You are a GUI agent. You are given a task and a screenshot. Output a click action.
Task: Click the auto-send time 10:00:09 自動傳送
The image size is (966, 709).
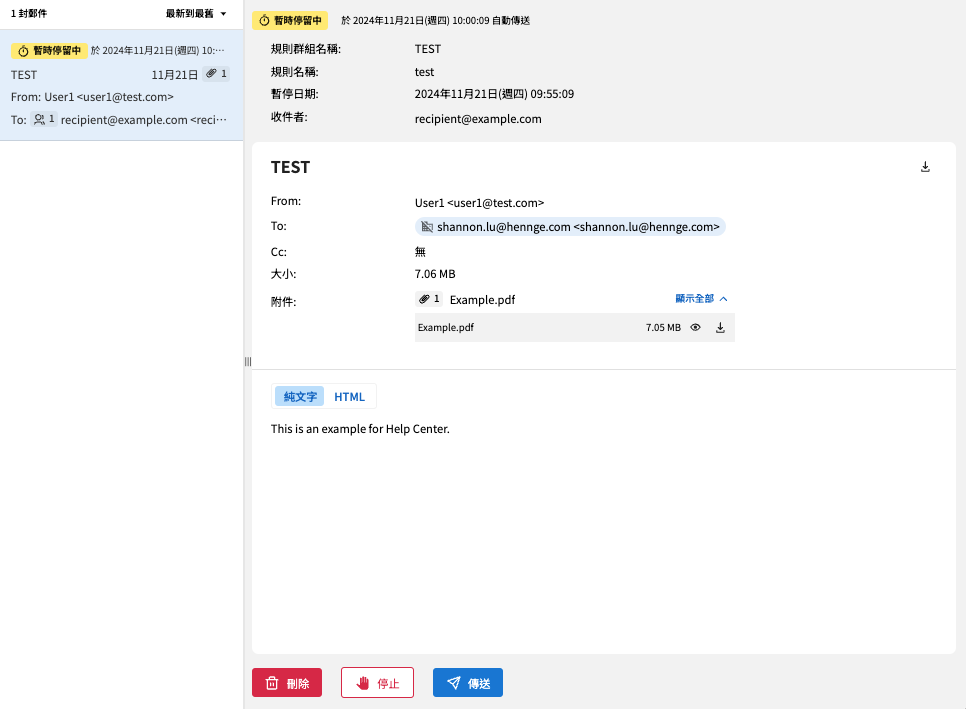point(436,20)
